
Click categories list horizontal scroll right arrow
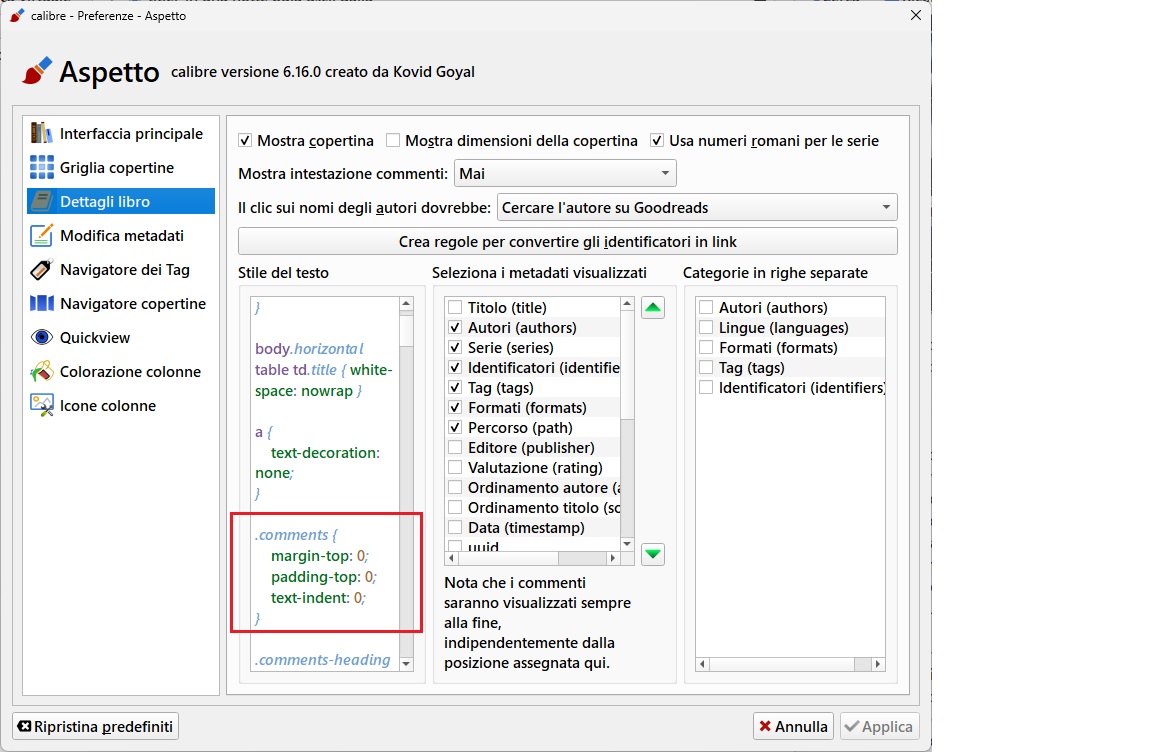[x=877, y=664]
